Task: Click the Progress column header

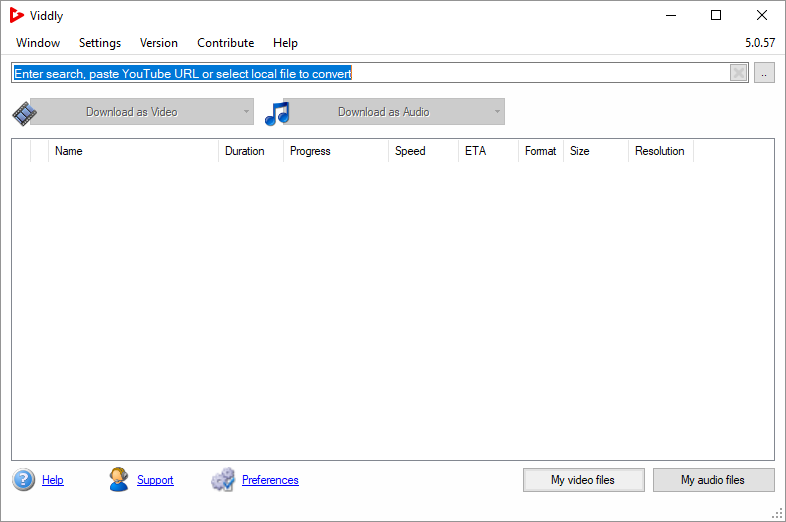Action: point(336,151)
